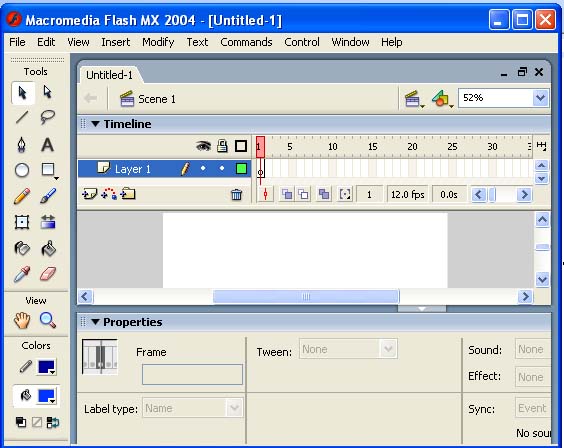Select Layer 1 in timeline

[x=133, y=169]
